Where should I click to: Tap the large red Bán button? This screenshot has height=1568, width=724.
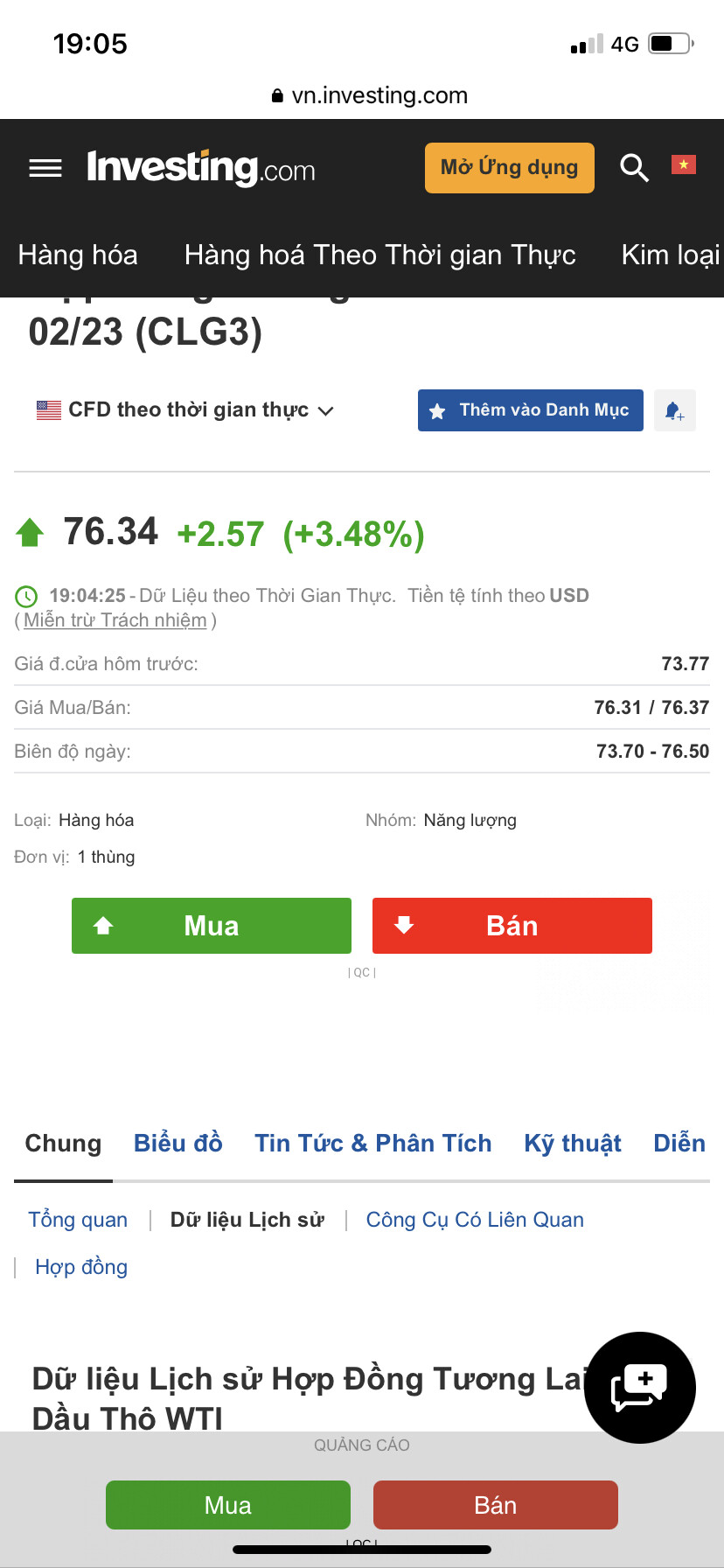pyautogui.click(x=512, y=926)
